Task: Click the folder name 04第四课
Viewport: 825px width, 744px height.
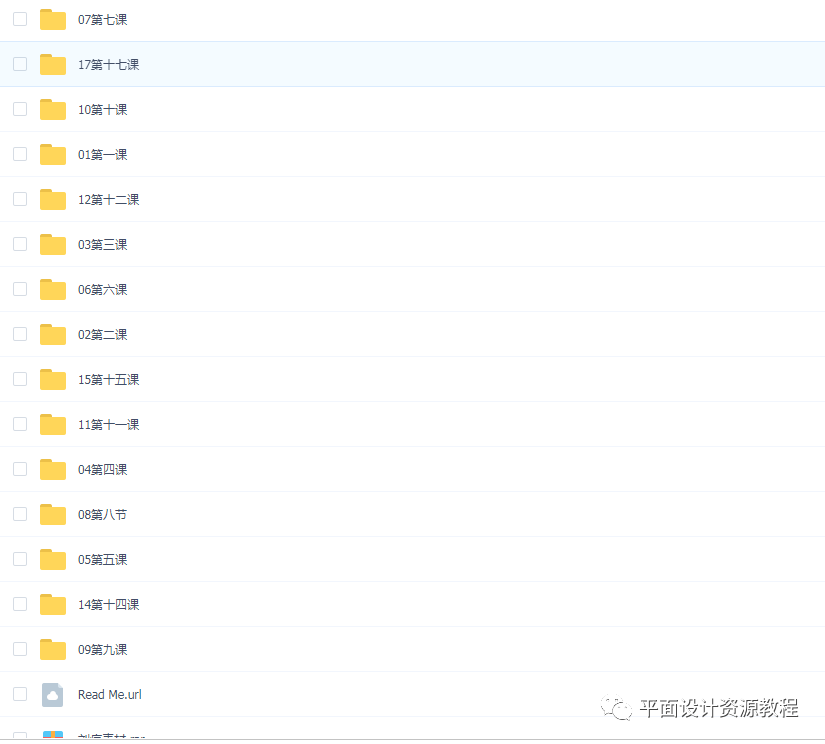Action: [x=103, y=470]
